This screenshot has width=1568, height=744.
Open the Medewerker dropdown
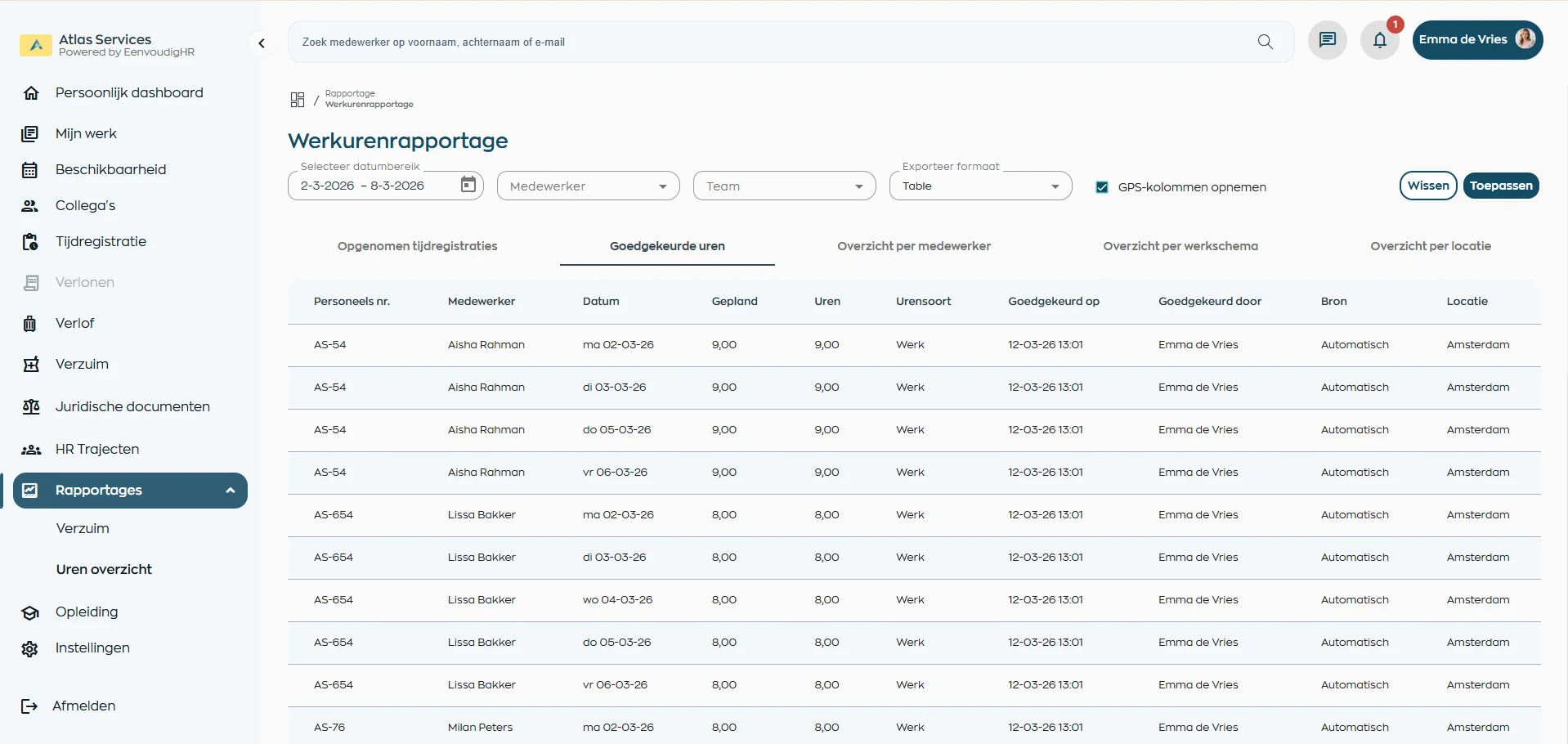(x=588, y=186)
